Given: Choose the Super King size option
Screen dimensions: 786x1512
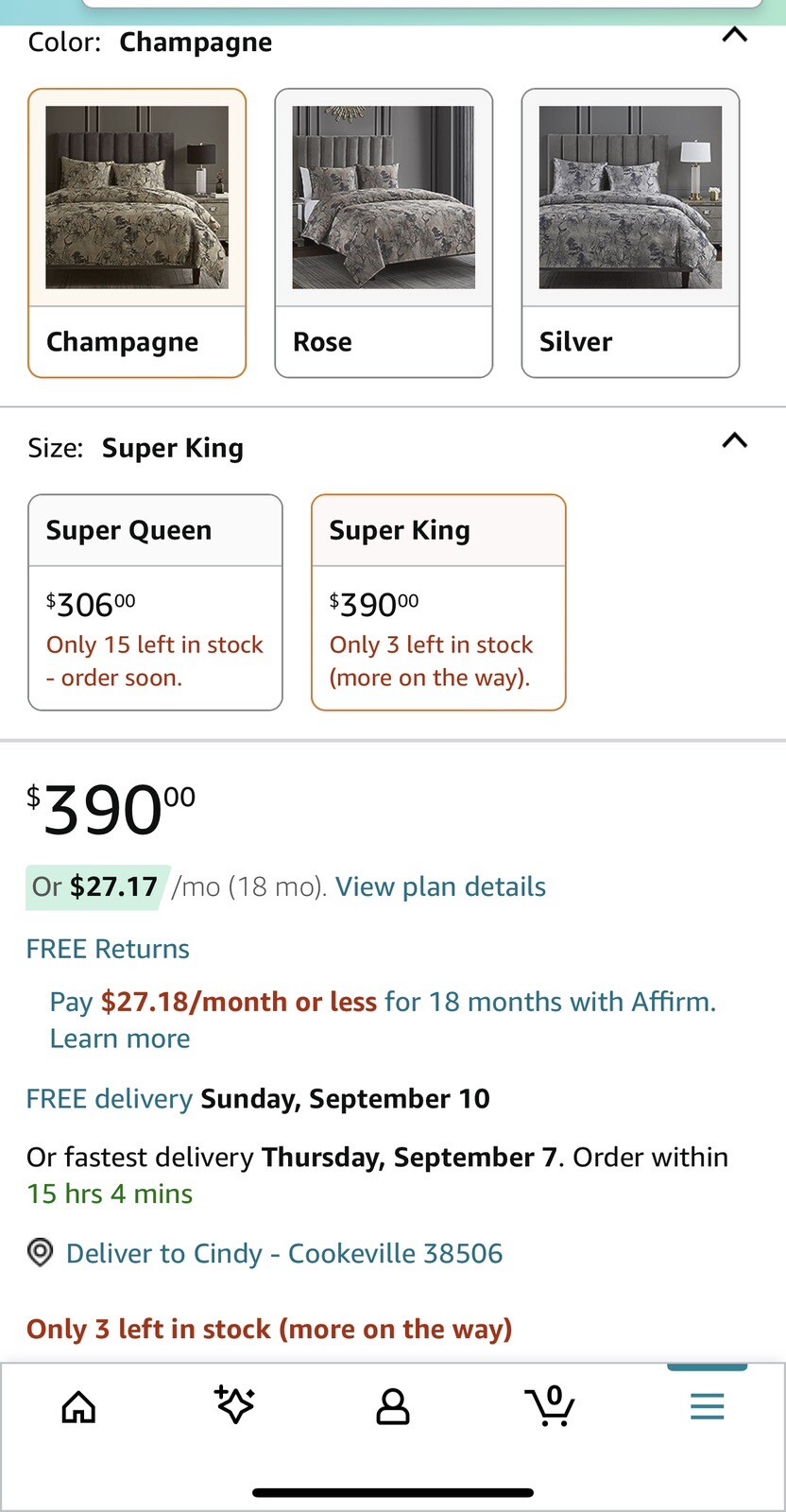Looking at the screenshot, I should click(438, 602).
